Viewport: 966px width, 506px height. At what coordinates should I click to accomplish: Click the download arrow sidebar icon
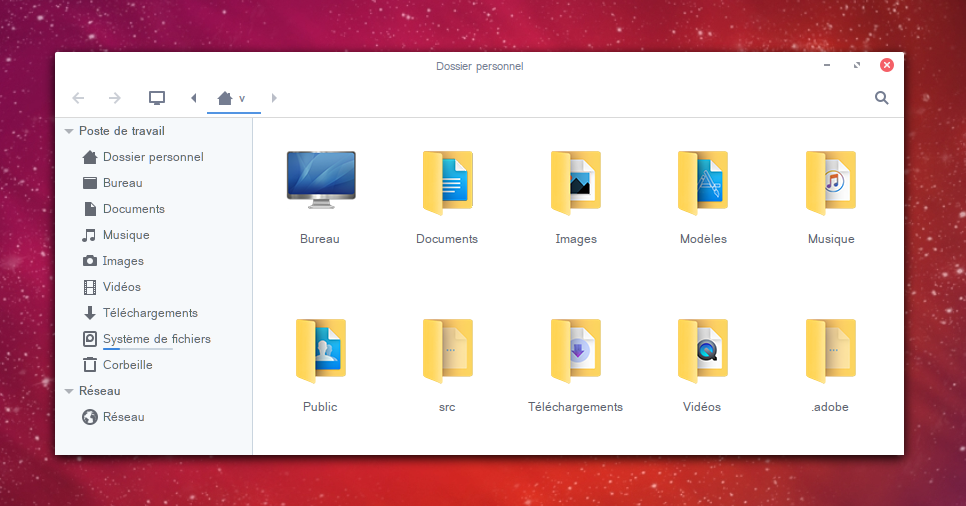coord(90,313)
